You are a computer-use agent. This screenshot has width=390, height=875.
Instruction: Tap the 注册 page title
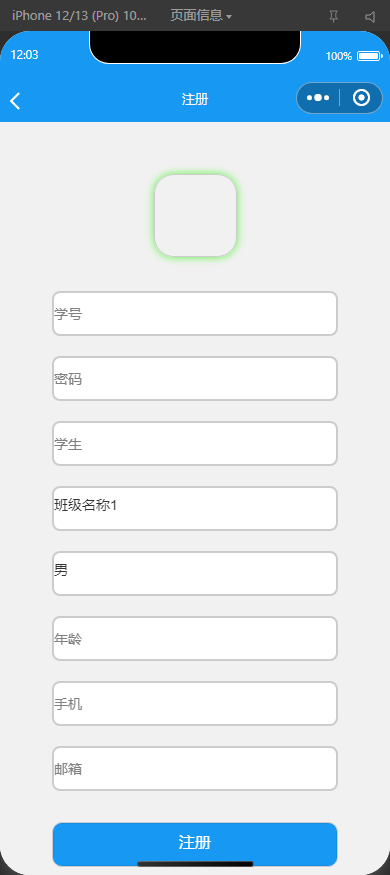click(x=195, y=99)
